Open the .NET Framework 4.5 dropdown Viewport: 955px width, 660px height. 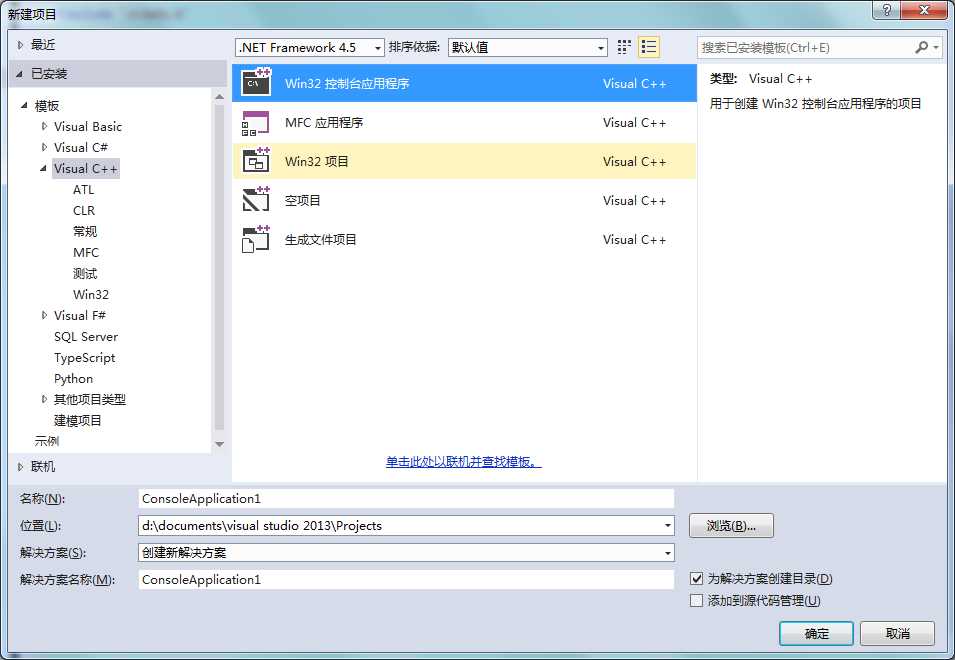click(310, 47)
